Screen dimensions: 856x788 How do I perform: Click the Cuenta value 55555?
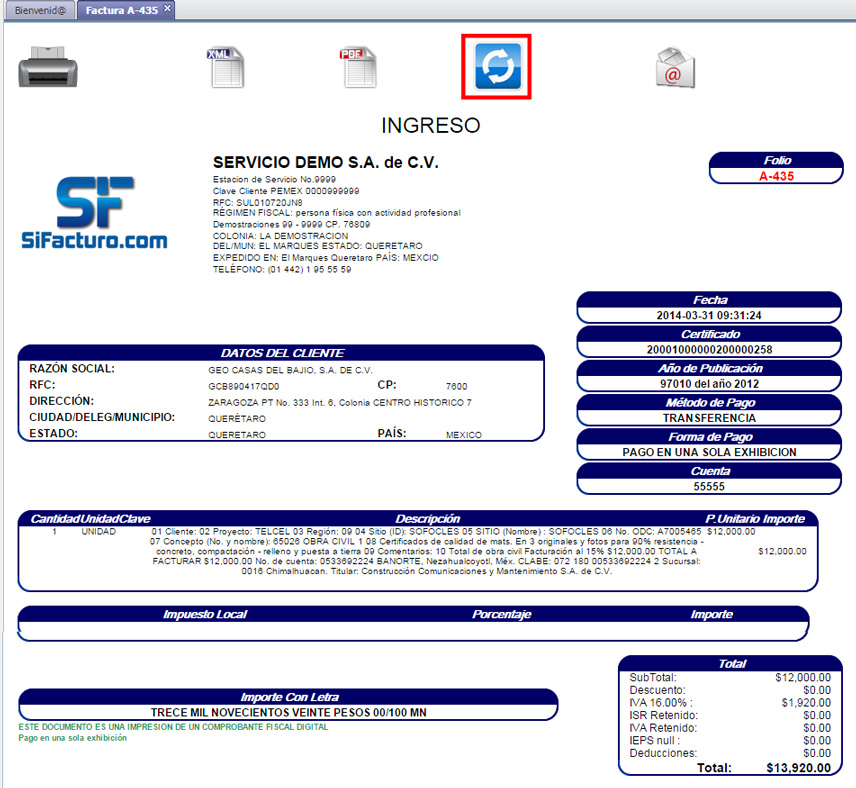tap(709, 486)
